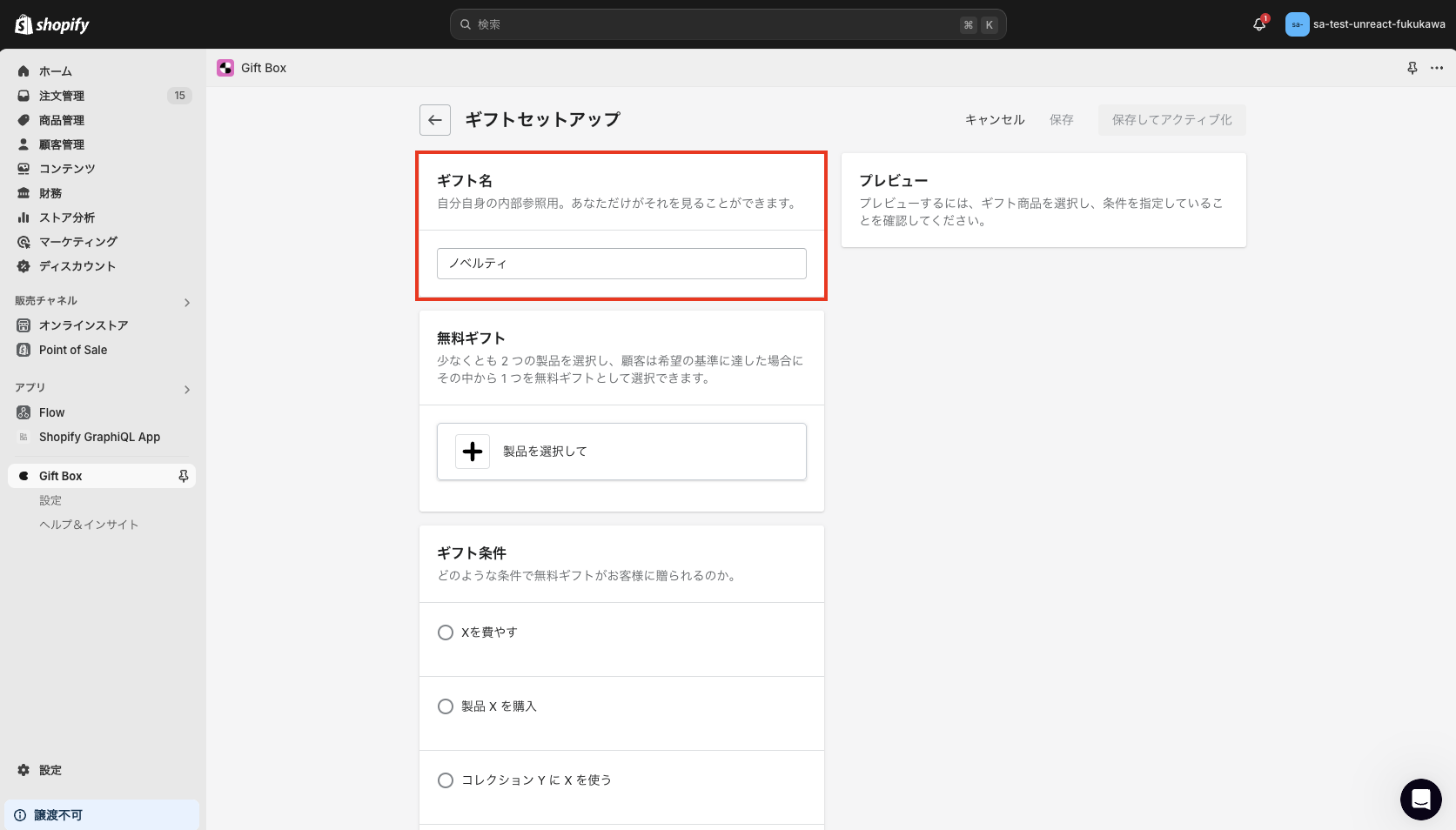Click the ノベルティ gift name field

coord(621,263)
